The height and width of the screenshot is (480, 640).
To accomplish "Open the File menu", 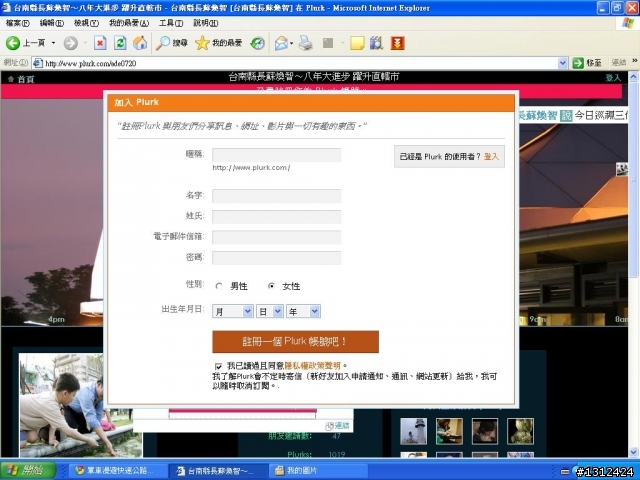I will (x=18, y=23).
